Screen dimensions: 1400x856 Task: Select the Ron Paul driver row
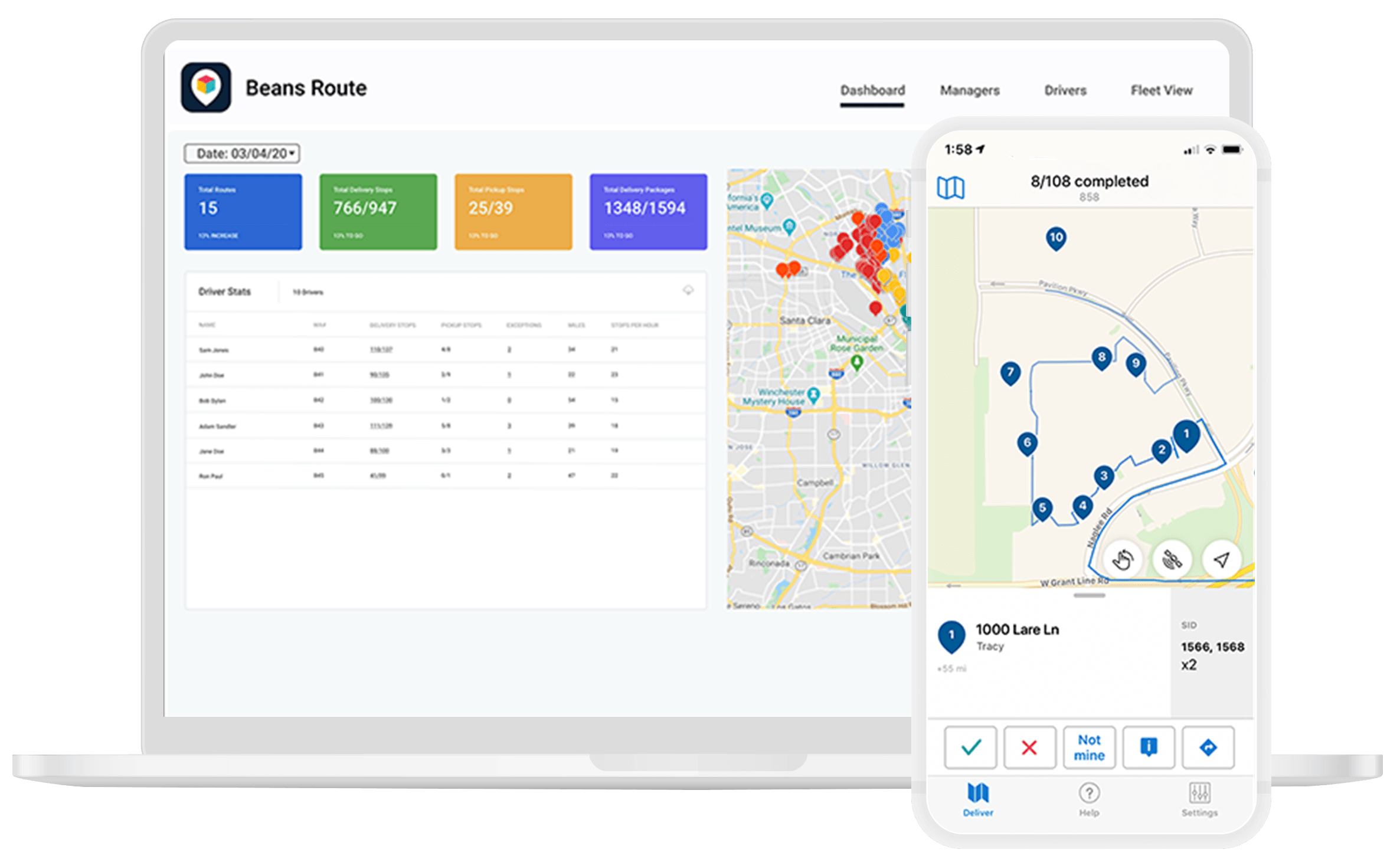click(x=446, y=476)
